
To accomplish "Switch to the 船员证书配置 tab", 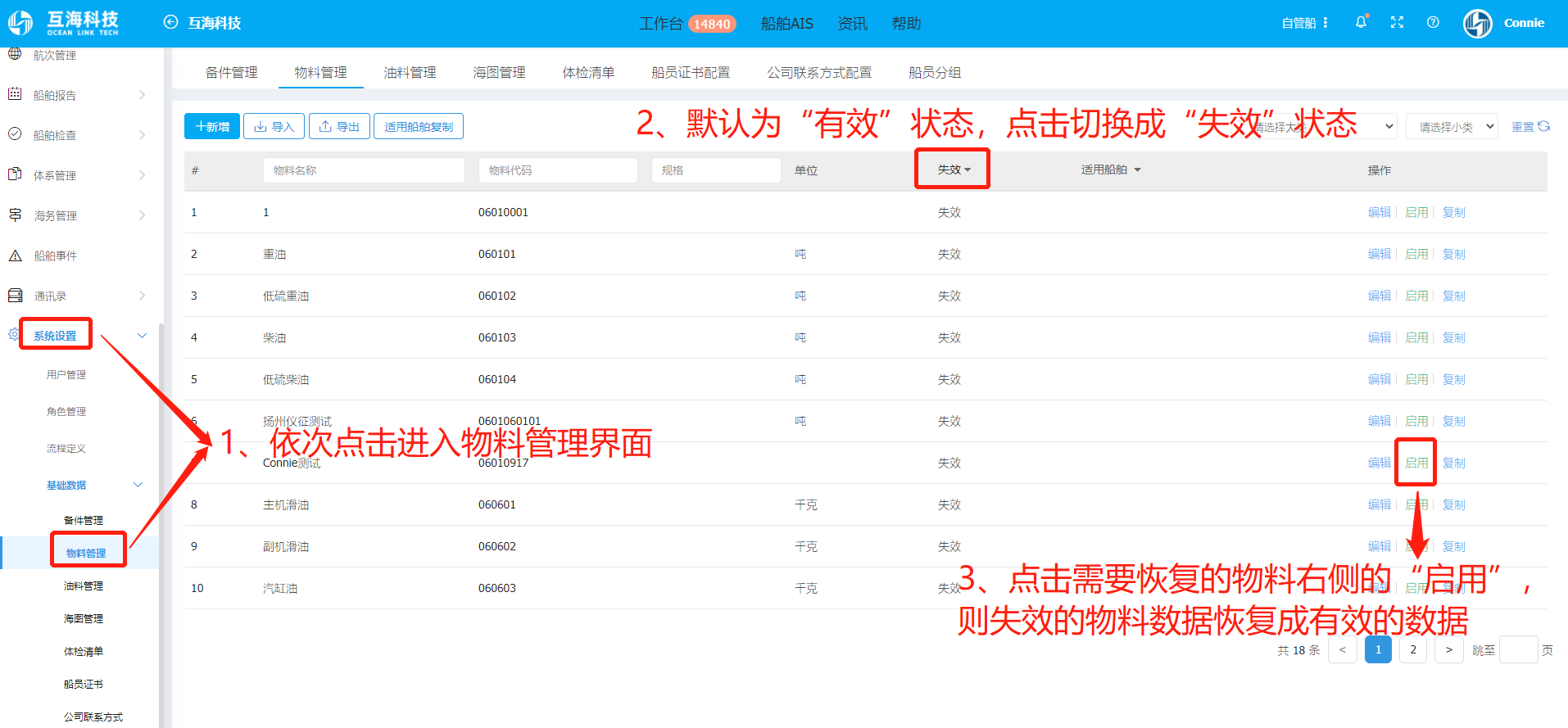I will 691,72.
